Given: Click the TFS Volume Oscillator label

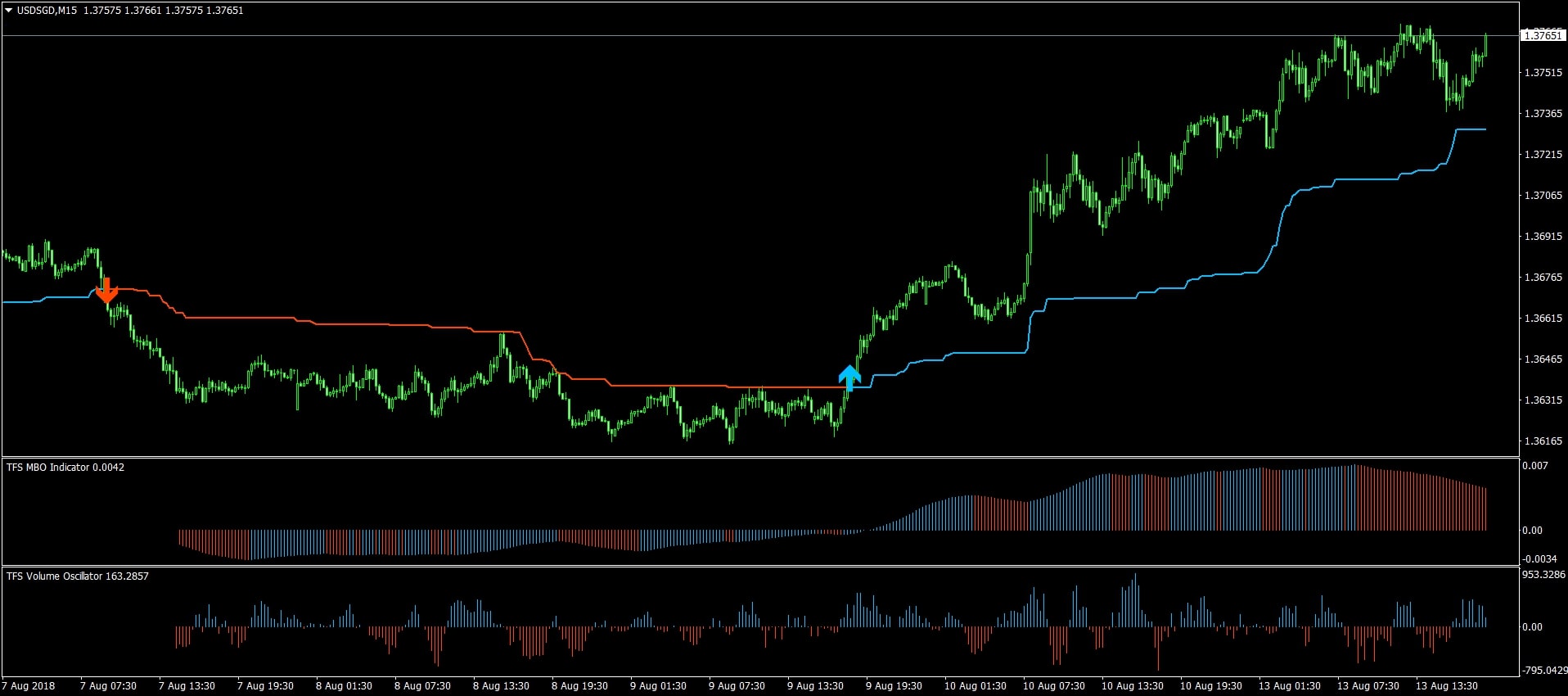Looking at the screenshot, I should pos(78,576).
